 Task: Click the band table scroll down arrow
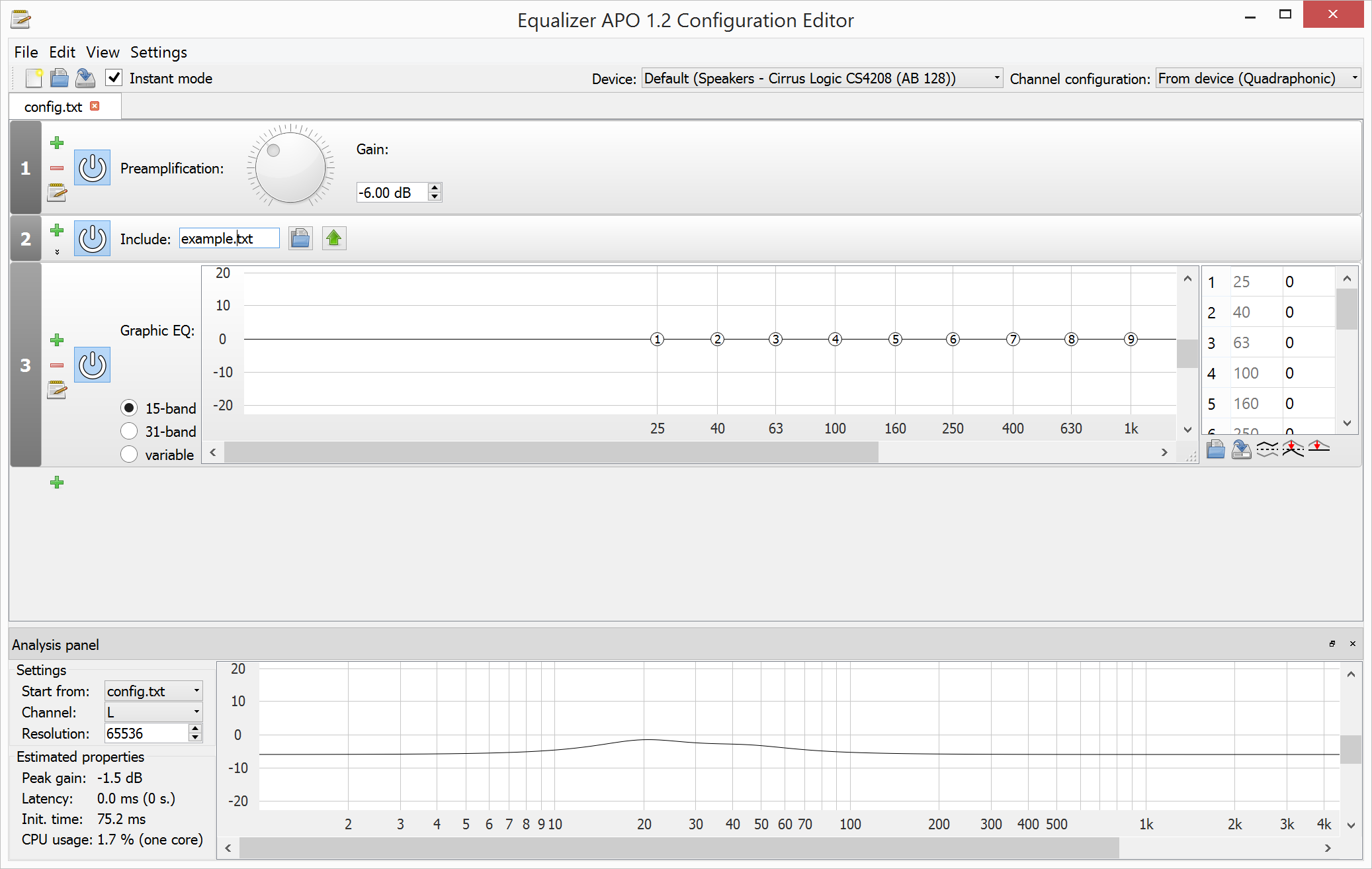1347,423
